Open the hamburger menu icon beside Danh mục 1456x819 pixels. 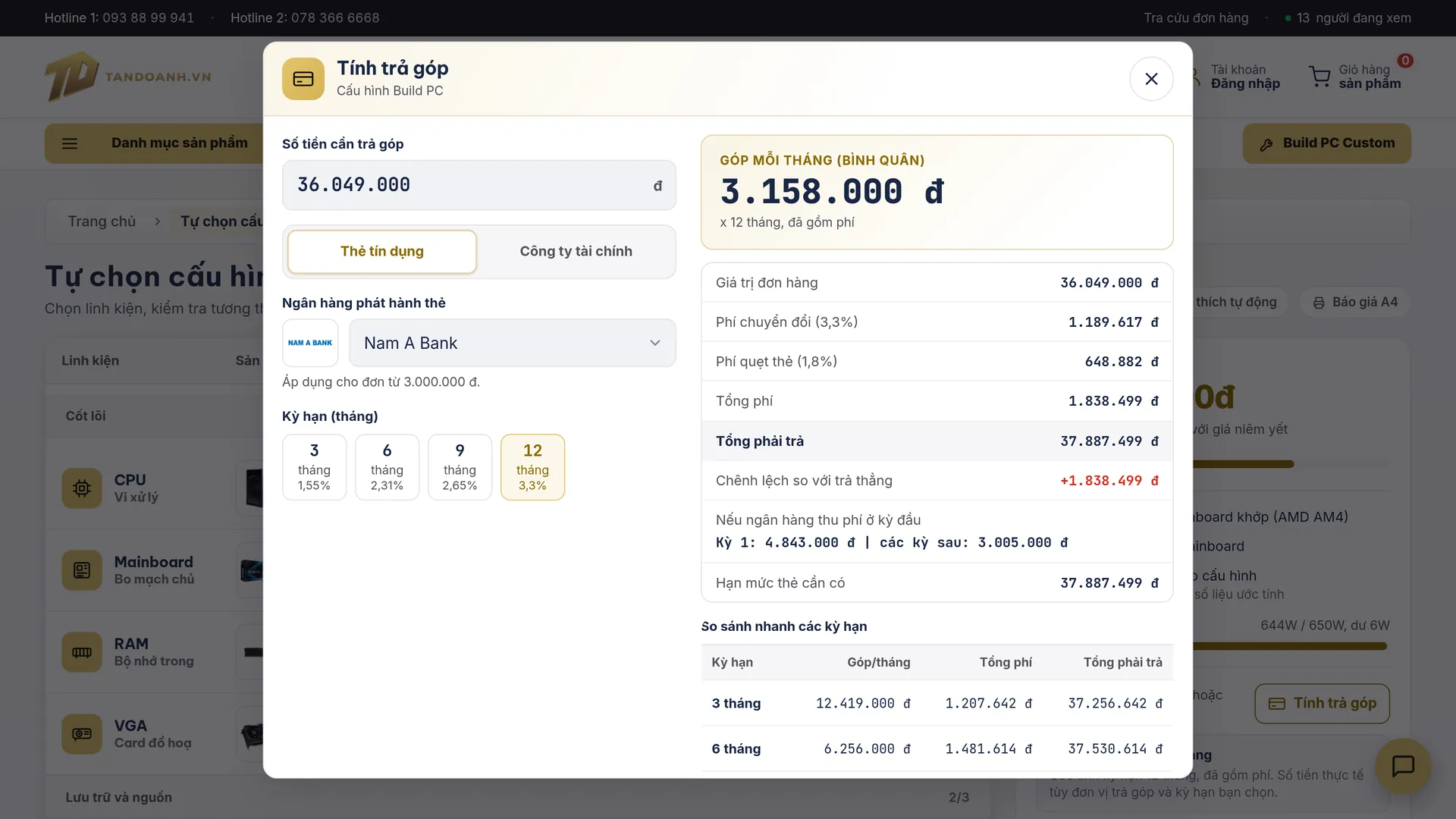coord(70,143)
